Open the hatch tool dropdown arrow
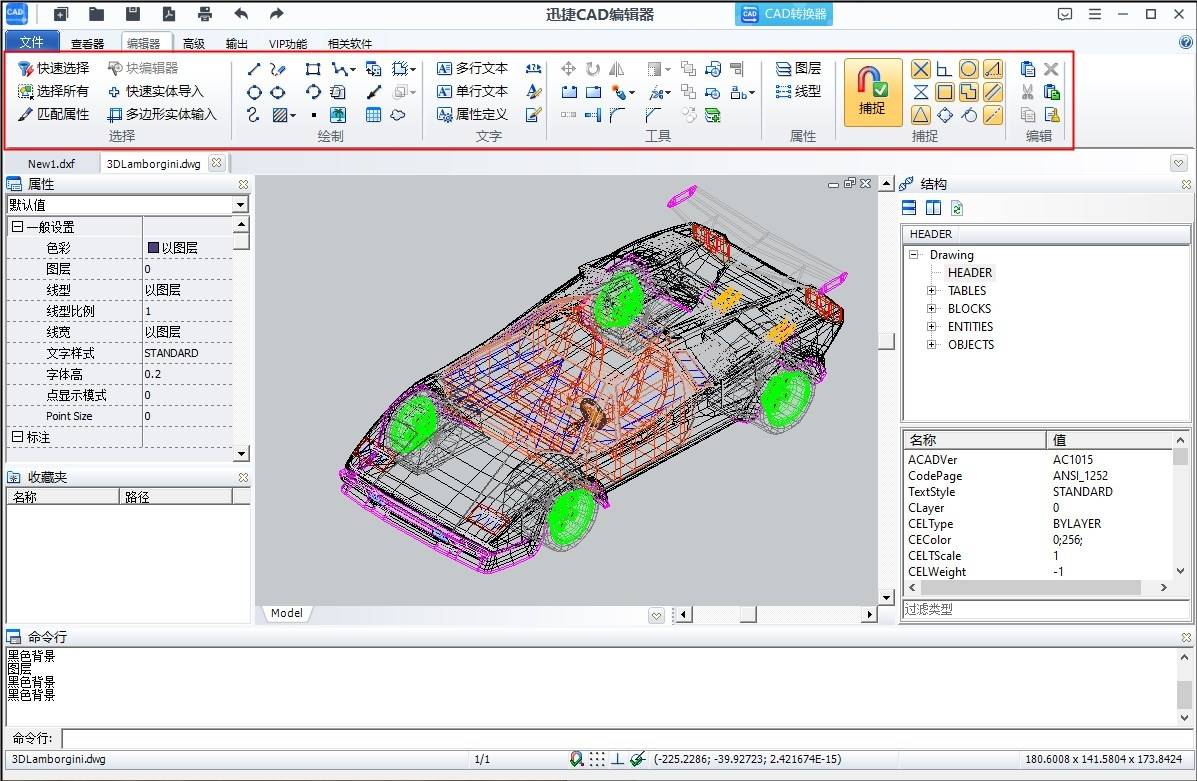 (x=293, y=116)
